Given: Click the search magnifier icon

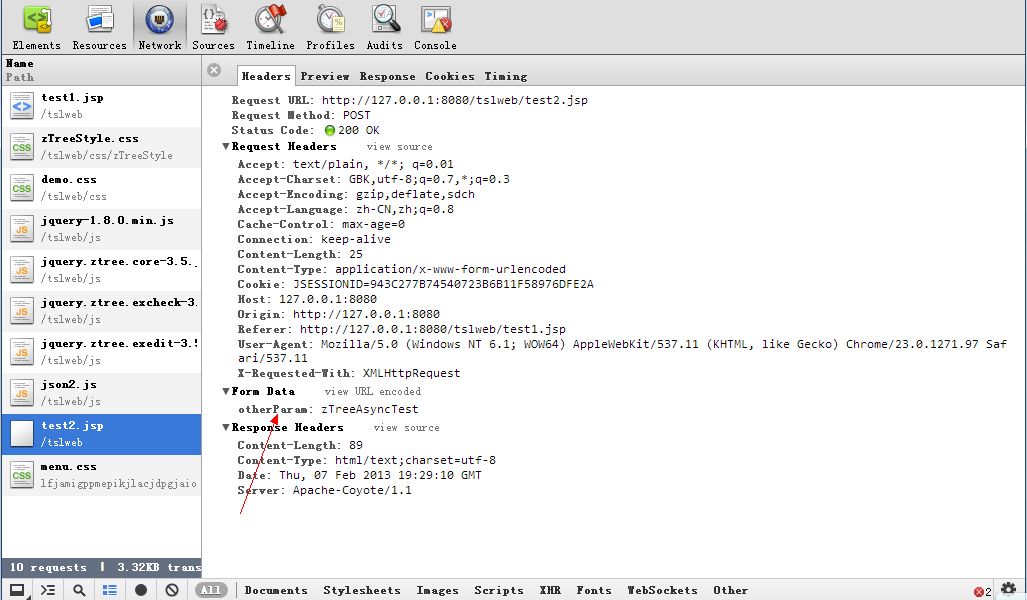Looking at the screenshot, I should click(x=79, y=590).
